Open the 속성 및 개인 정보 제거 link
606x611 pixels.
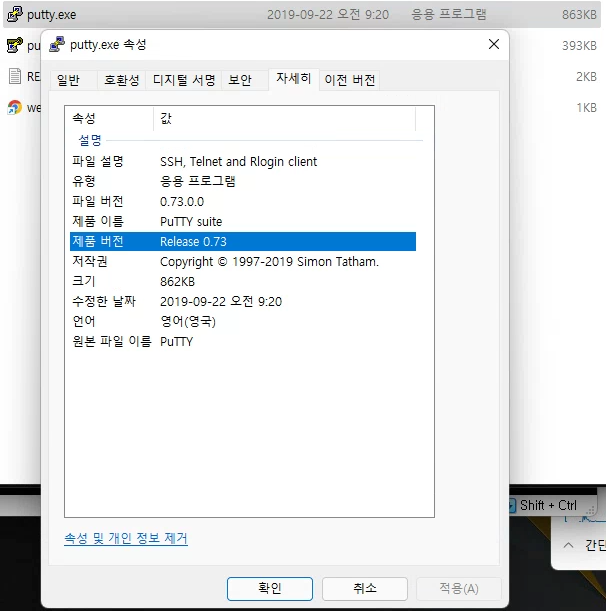point(126,539)
